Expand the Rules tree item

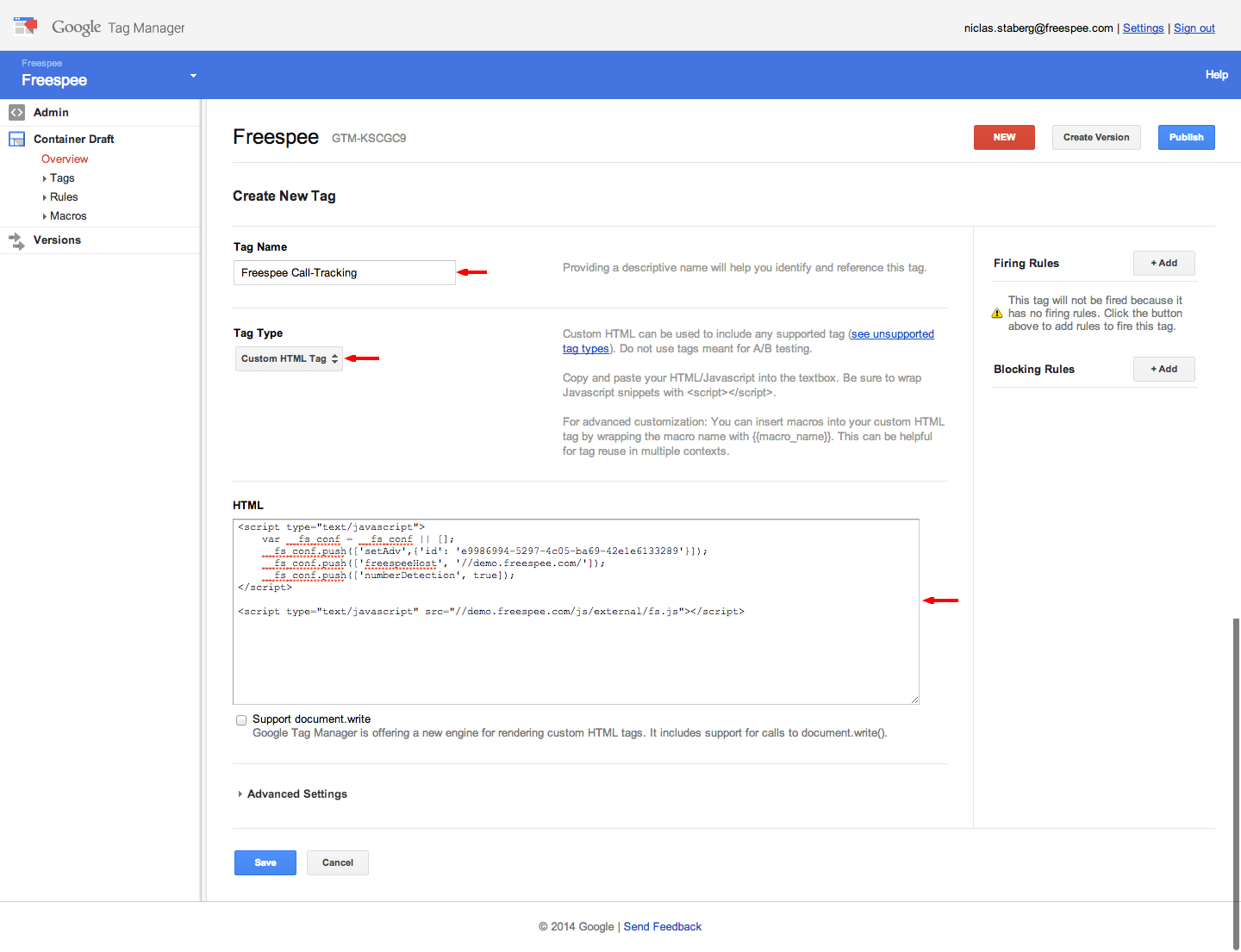[x=44, y=197]
